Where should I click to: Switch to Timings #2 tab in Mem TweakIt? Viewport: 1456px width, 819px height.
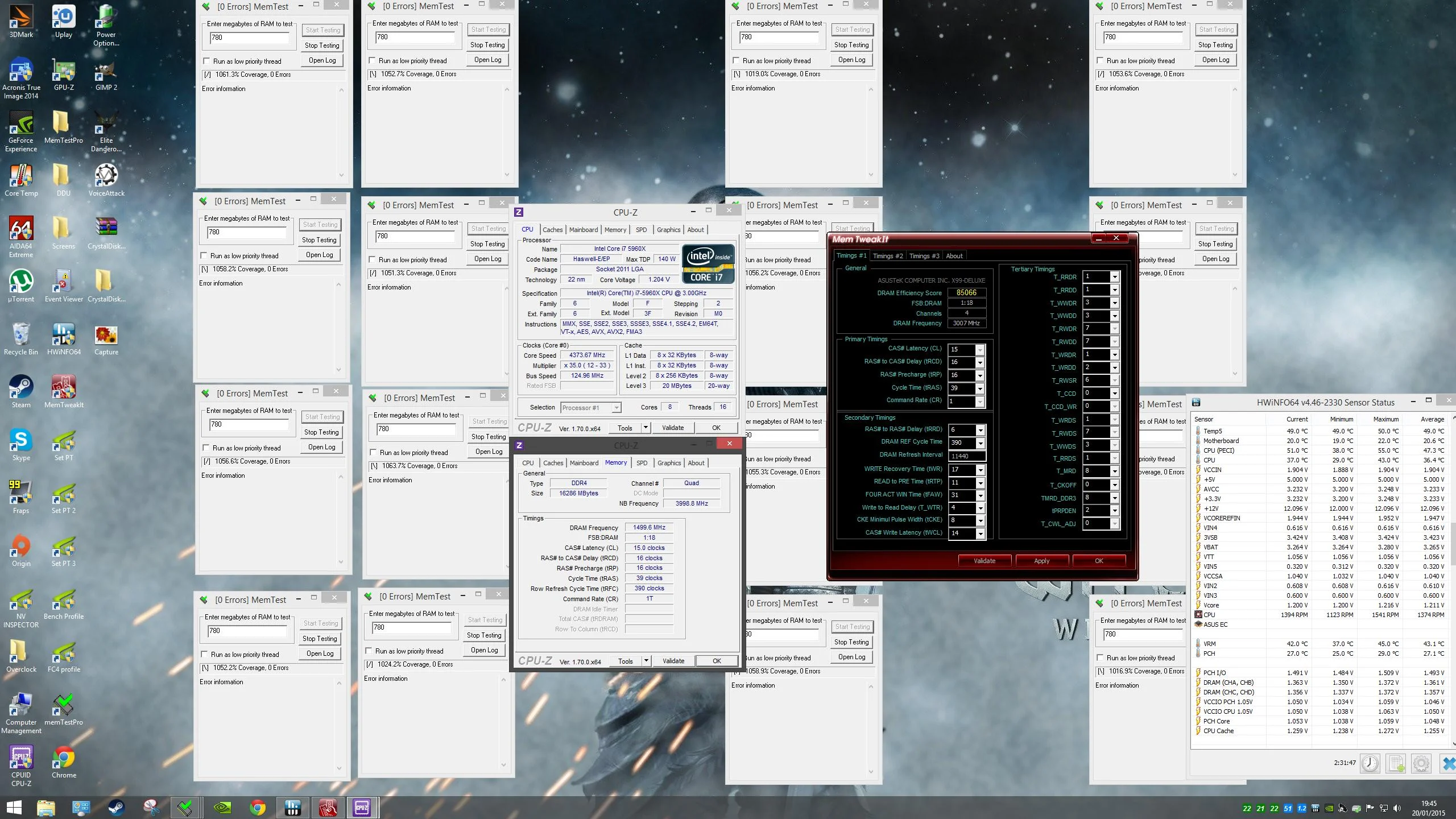click(887, 256)
